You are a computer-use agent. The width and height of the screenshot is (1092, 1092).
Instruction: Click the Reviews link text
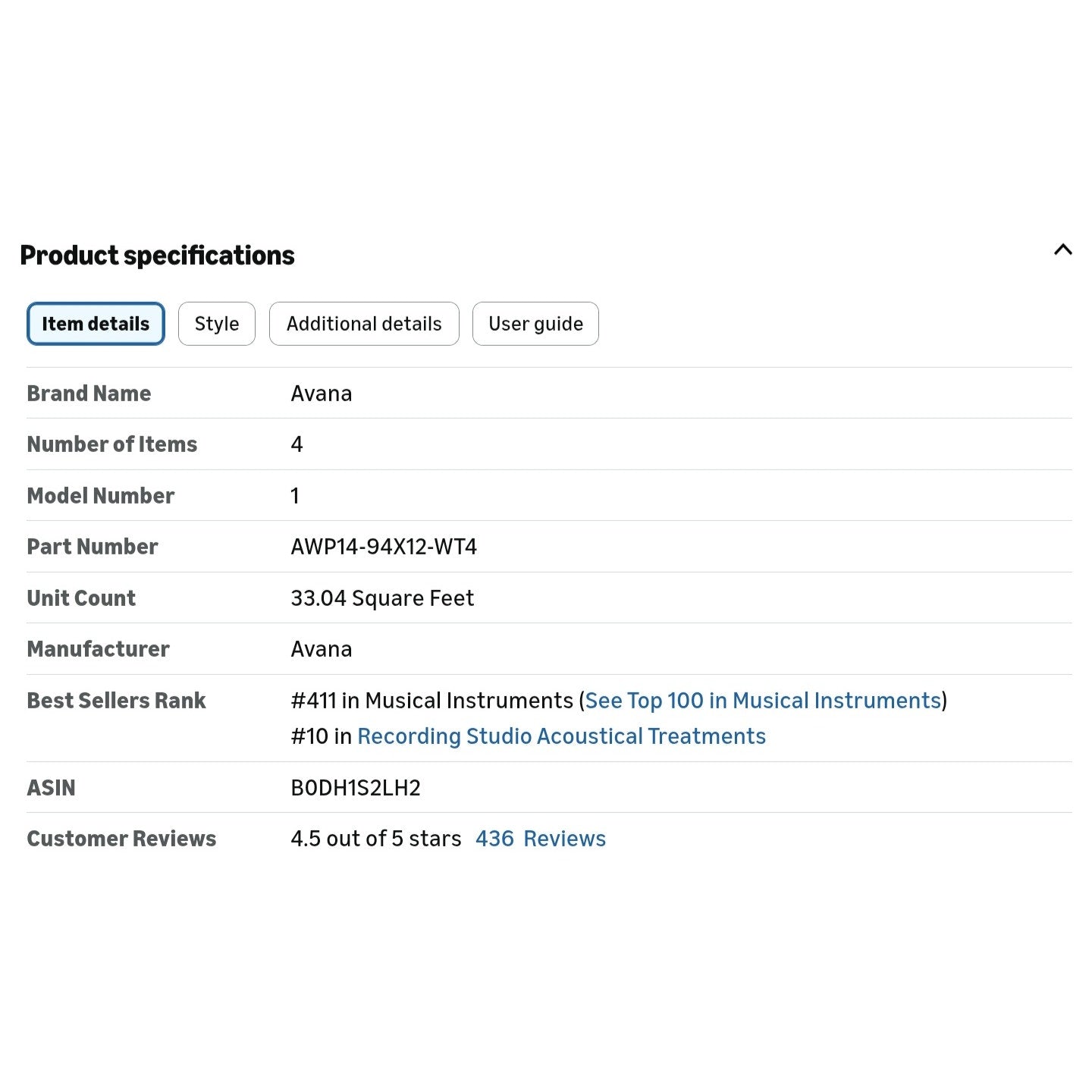[564, 839]
